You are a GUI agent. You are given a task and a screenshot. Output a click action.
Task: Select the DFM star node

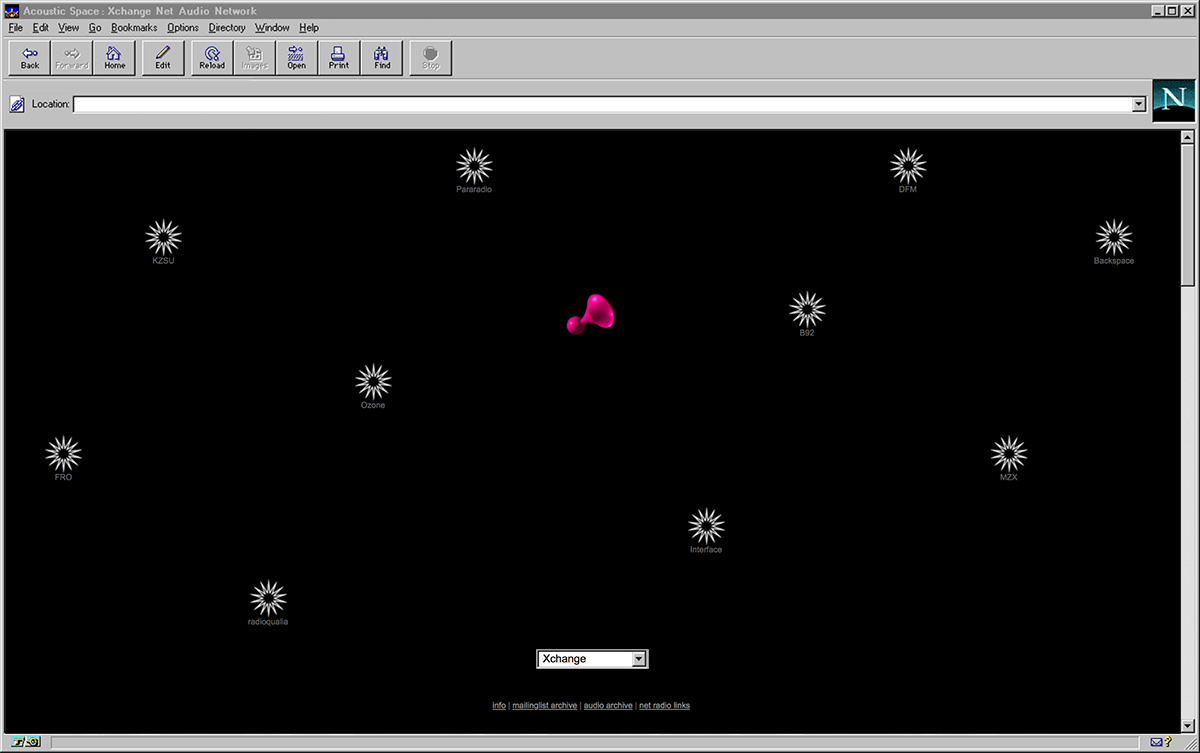pos(908,166)
